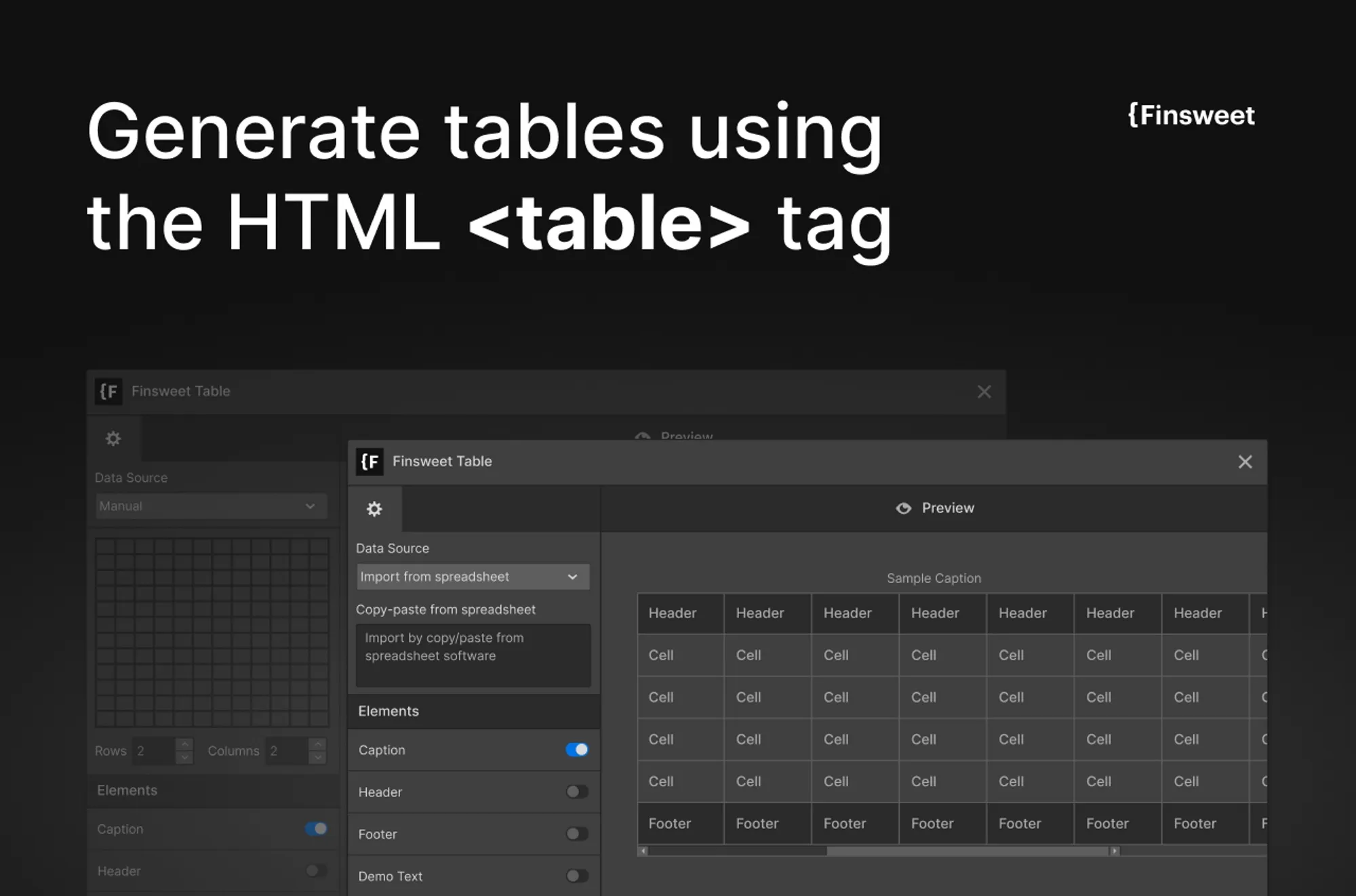
Task: Click the copy-paste import text area
Action: 473,655
